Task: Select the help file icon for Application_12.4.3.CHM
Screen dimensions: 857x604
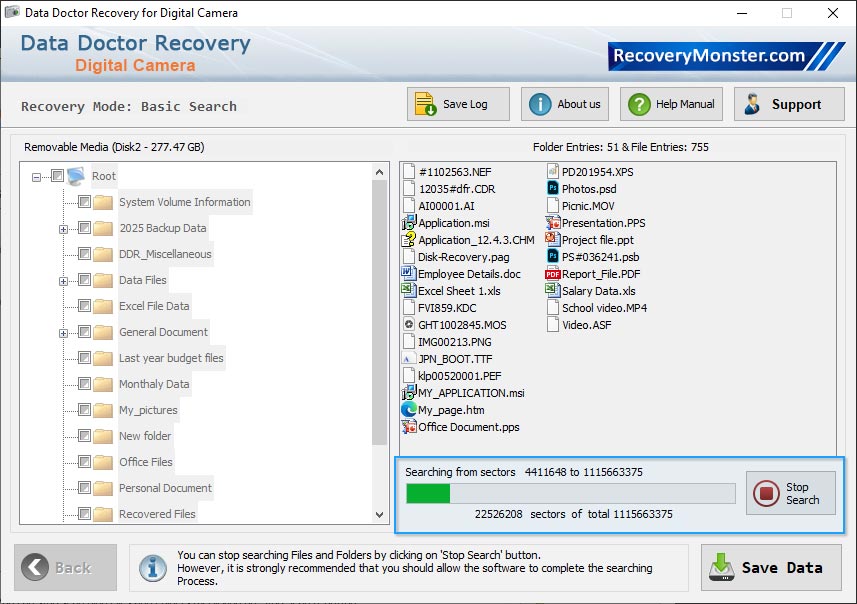Action: pyautogui.click(x=409, y=239)
